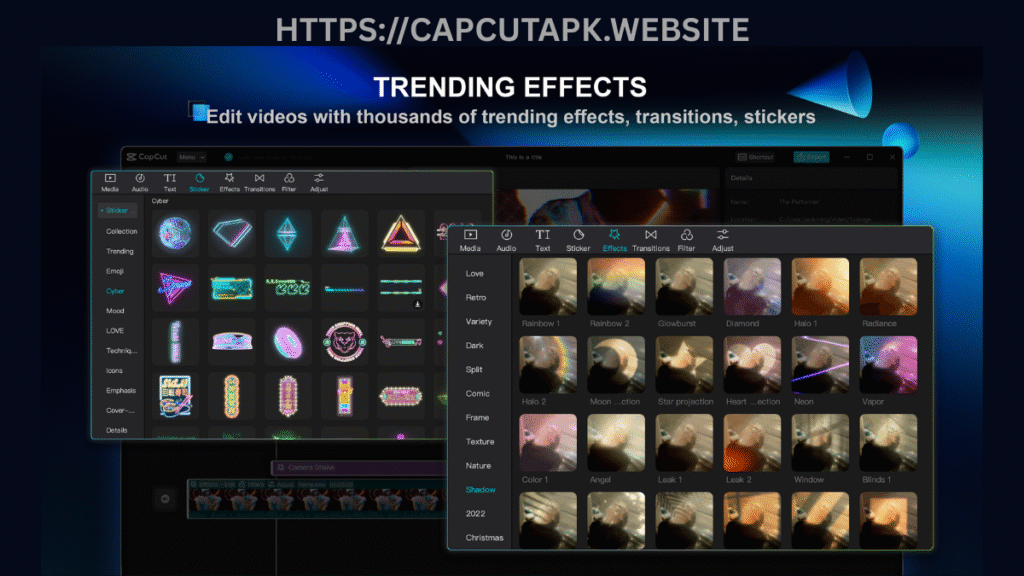The height and width of the screenshot is (576, 1024).
Task: Open Icons sticker category
Action: pos(114,370)
